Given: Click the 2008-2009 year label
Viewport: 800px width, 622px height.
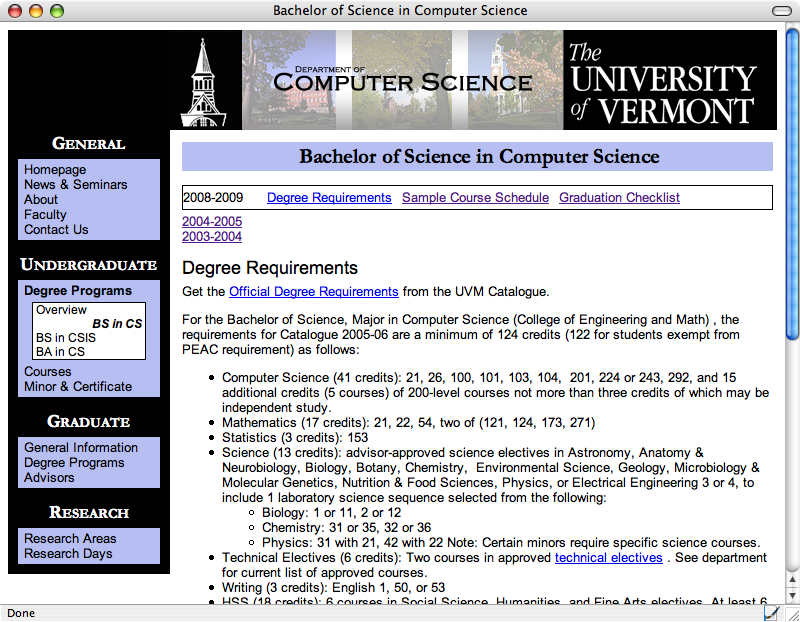Looking at the screenshot, I should tap(213, 197).
